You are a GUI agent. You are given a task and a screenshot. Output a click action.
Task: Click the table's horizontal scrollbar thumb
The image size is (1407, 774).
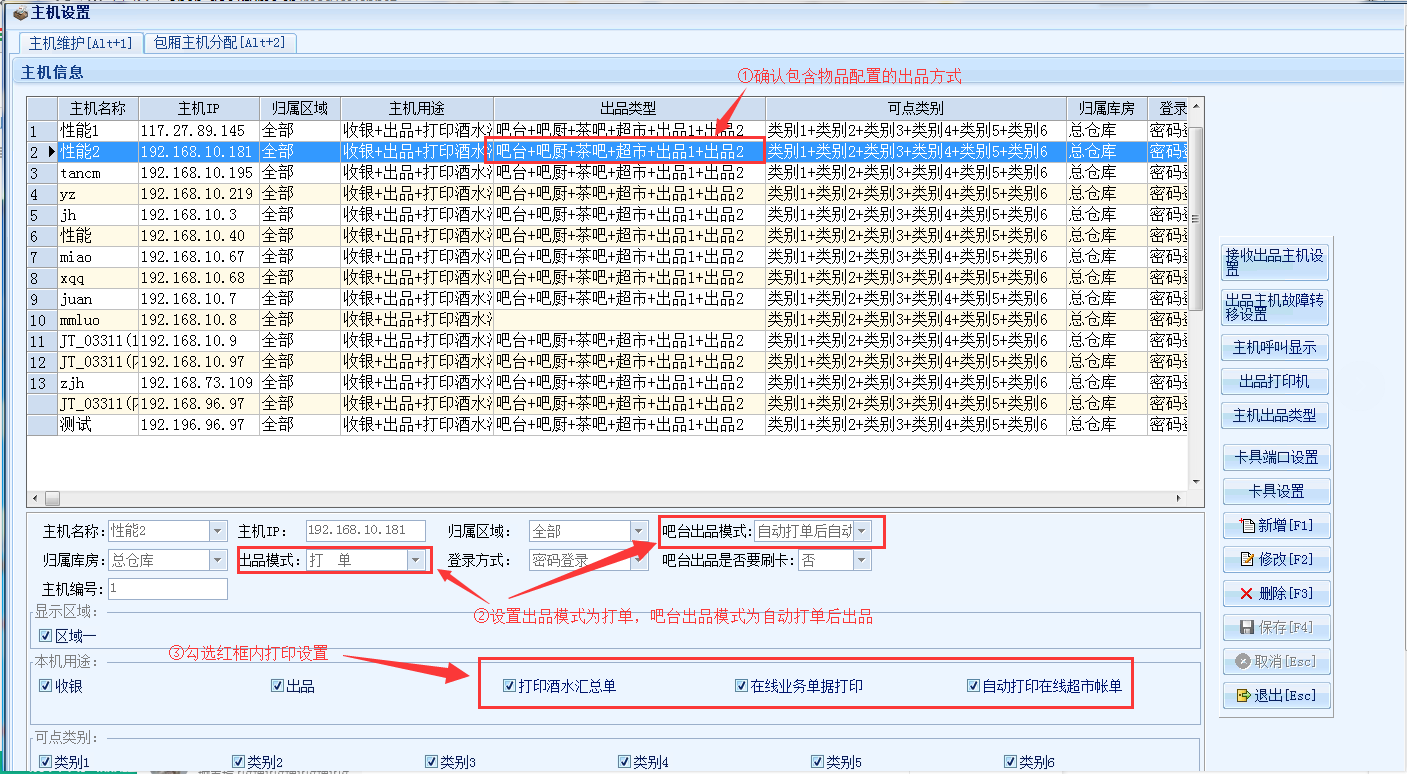(52, 497)
